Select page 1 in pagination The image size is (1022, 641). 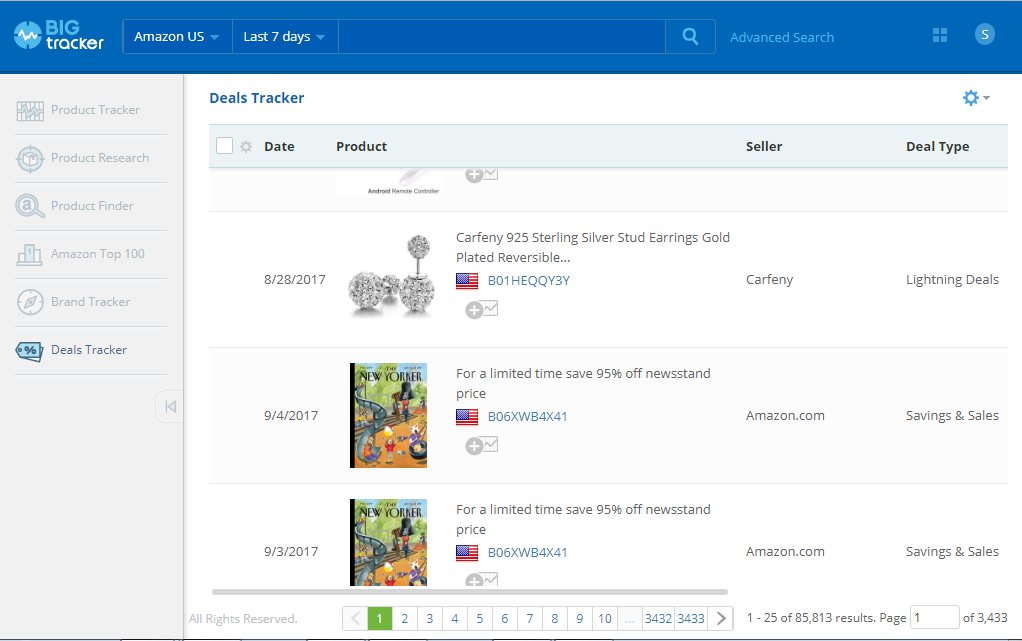tap(379, 618)
